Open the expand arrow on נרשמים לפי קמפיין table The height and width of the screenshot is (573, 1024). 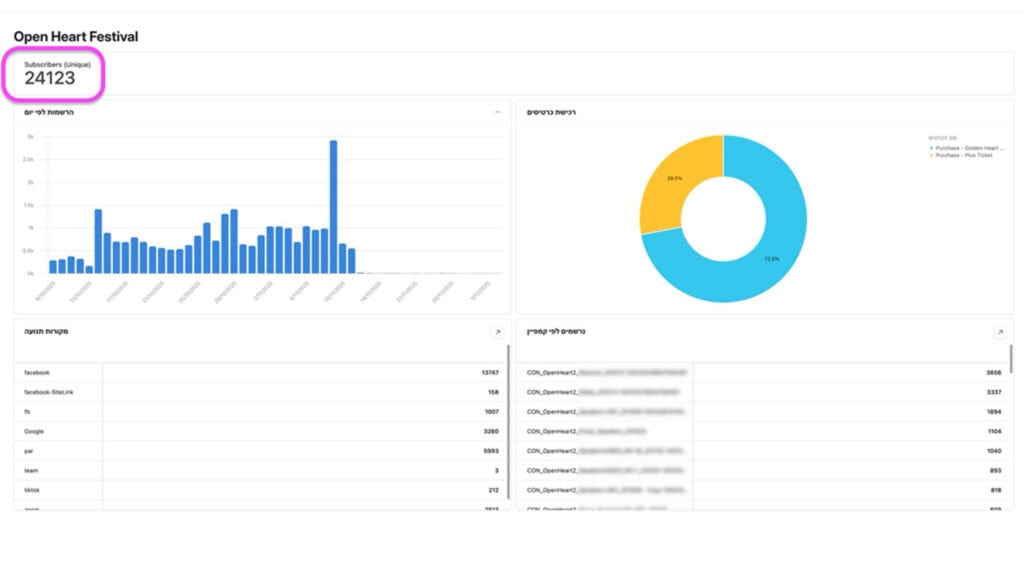[1000, 332]
